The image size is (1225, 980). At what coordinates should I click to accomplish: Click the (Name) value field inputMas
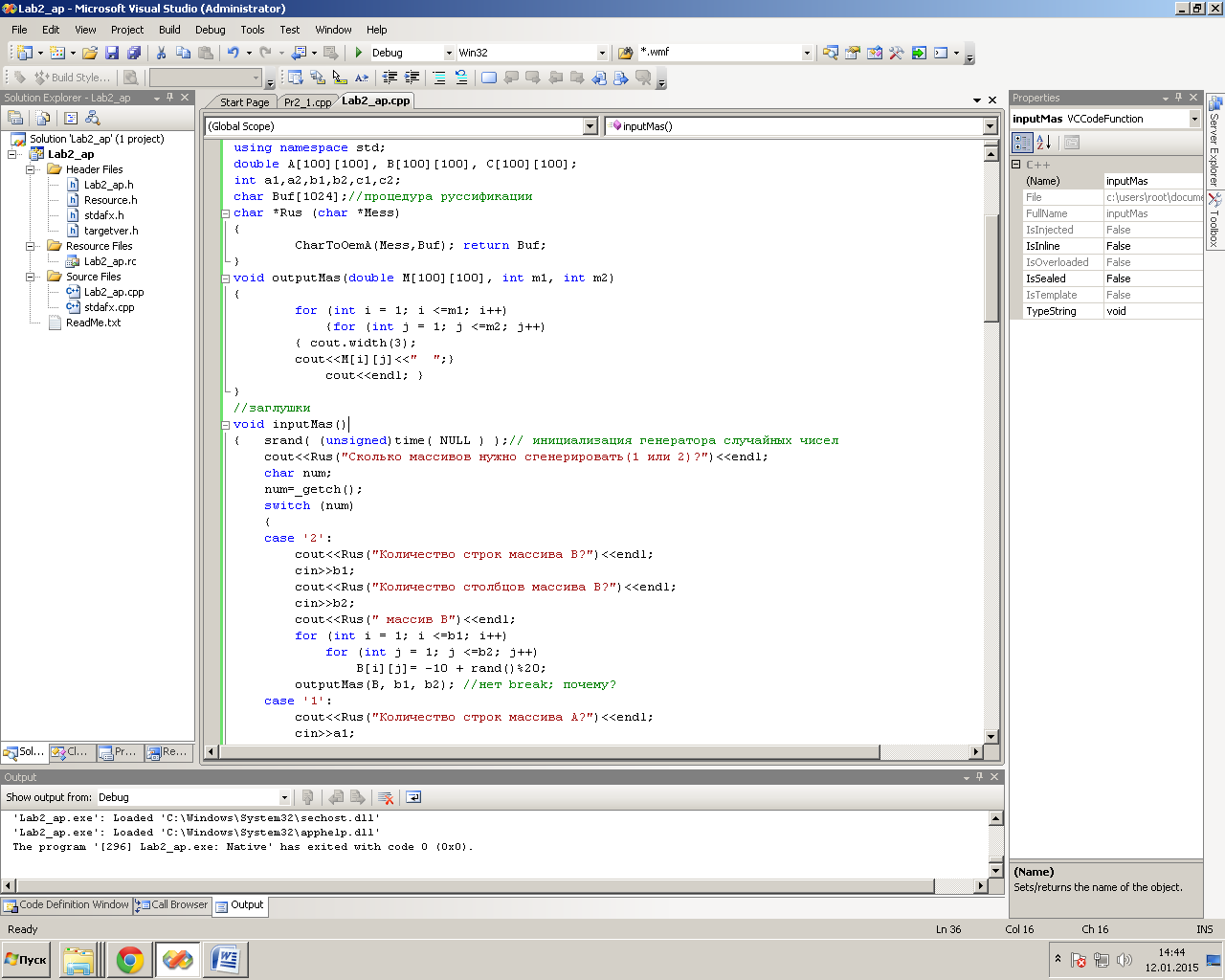coord(1153,181)
